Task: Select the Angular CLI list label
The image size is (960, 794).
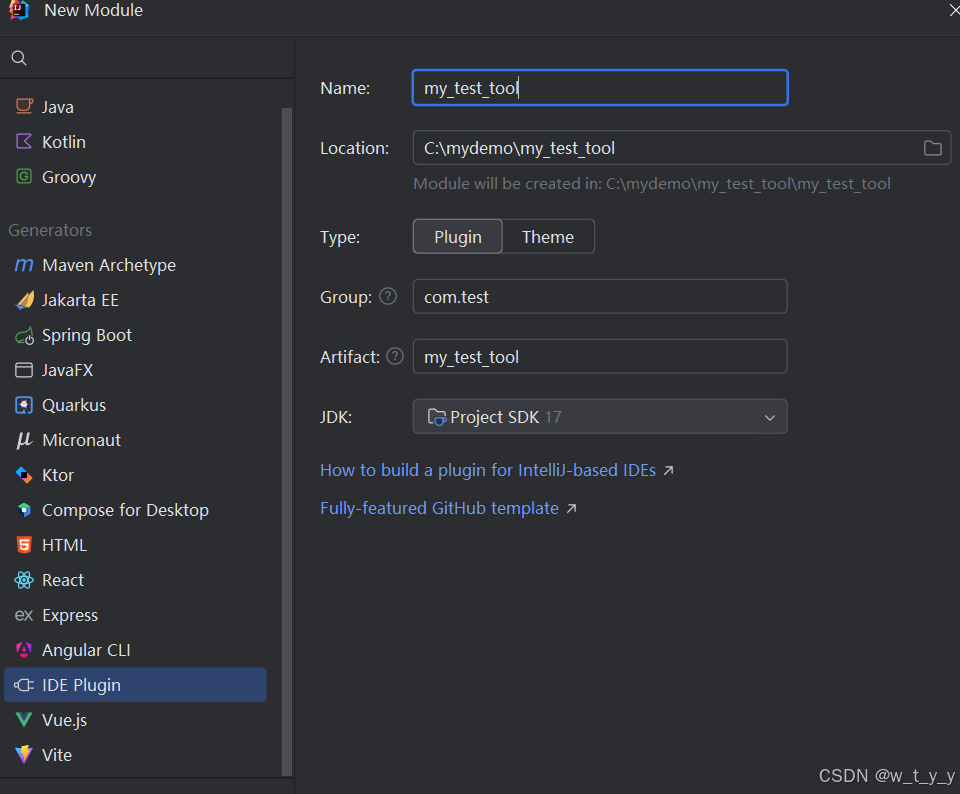Action: pyautogui.click(x=86, y=650)
